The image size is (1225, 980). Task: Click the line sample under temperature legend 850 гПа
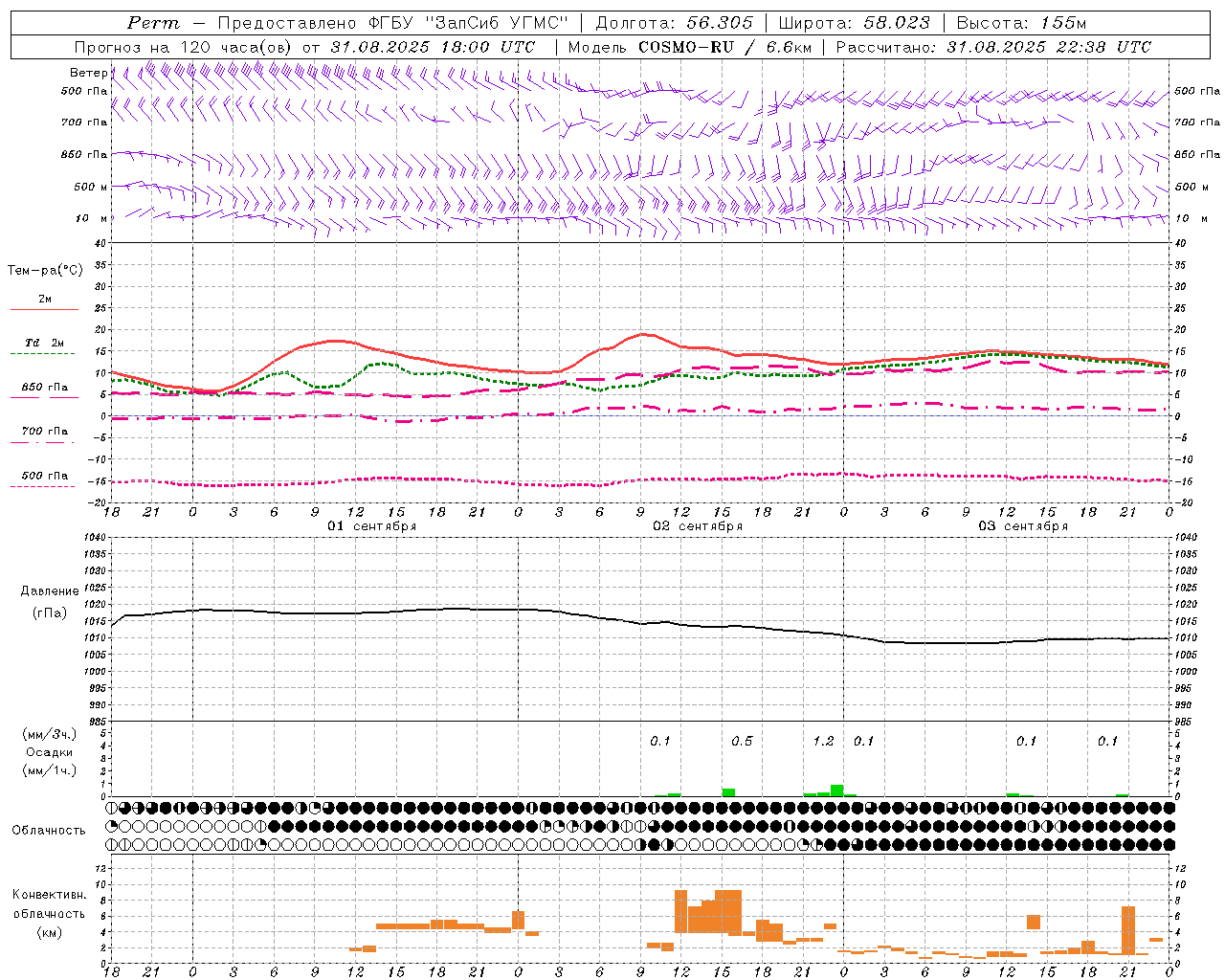(44, 397)
